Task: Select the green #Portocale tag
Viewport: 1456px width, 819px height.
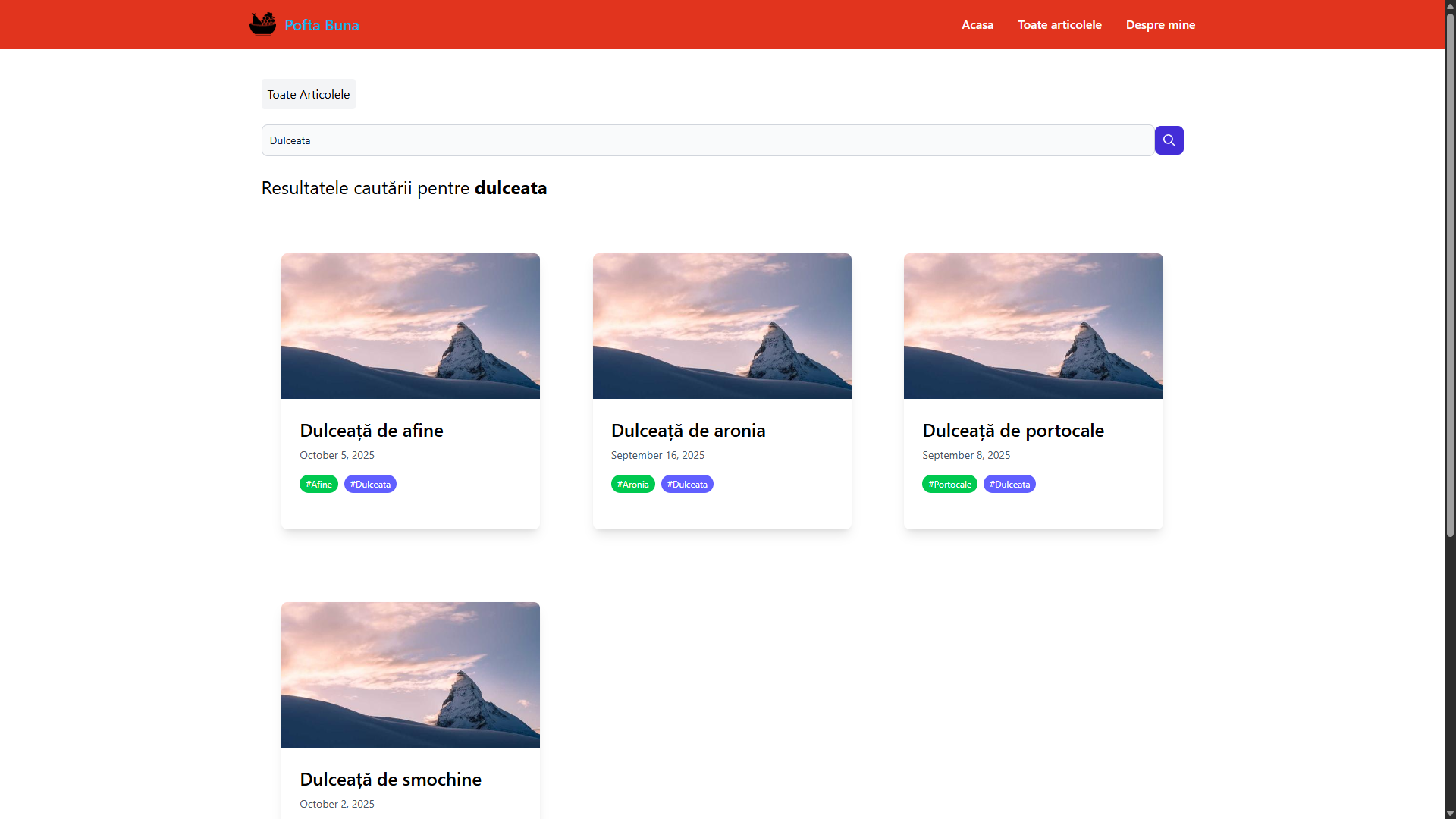Action: (949, 484)
